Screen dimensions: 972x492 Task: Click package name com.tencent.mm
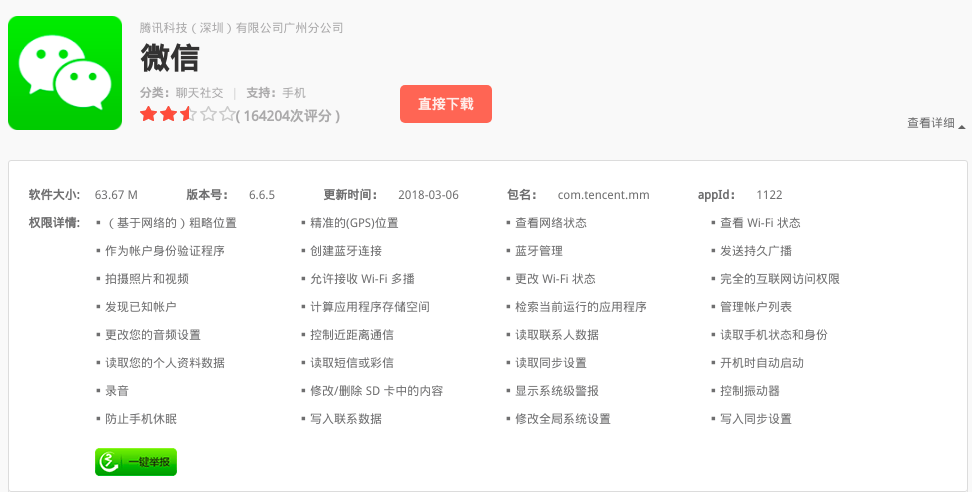pos(603,195)
